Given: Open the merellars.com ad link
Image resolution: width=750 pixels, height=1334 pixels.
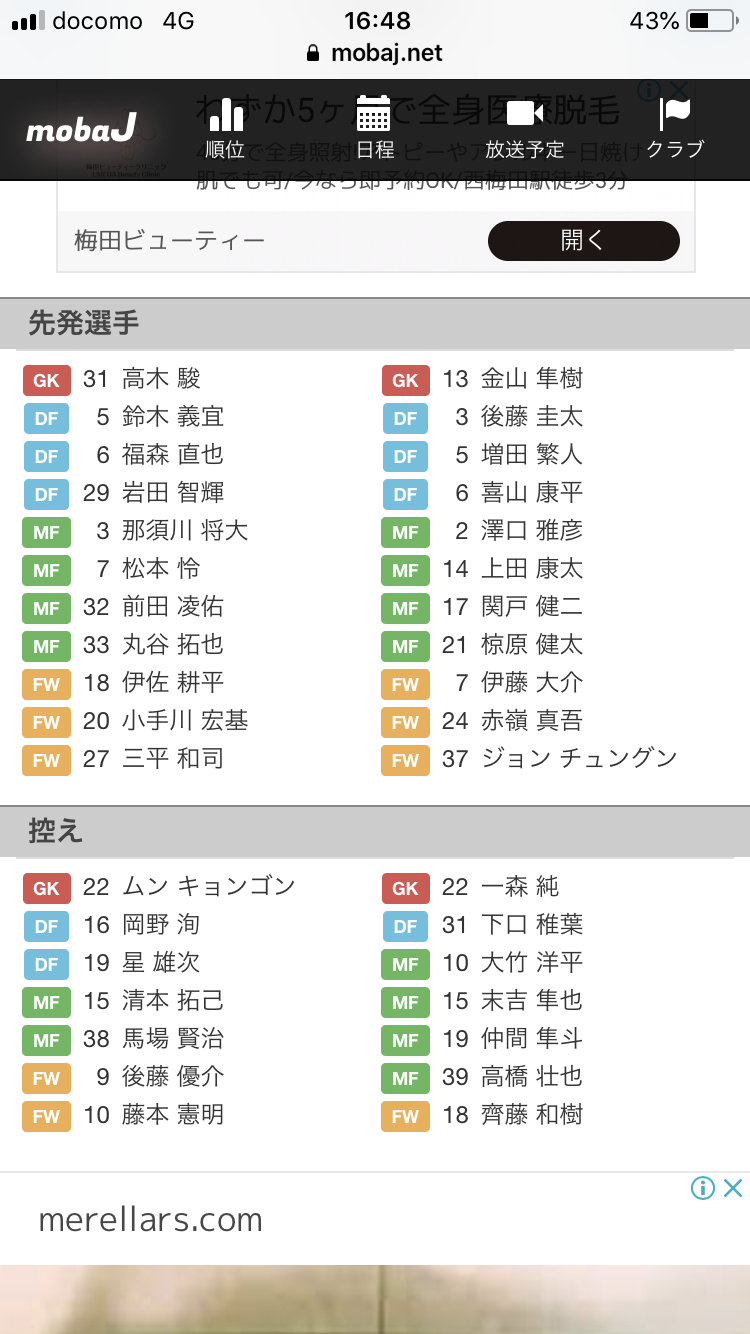Looking at the screenshot, I should pos(150,1220).
